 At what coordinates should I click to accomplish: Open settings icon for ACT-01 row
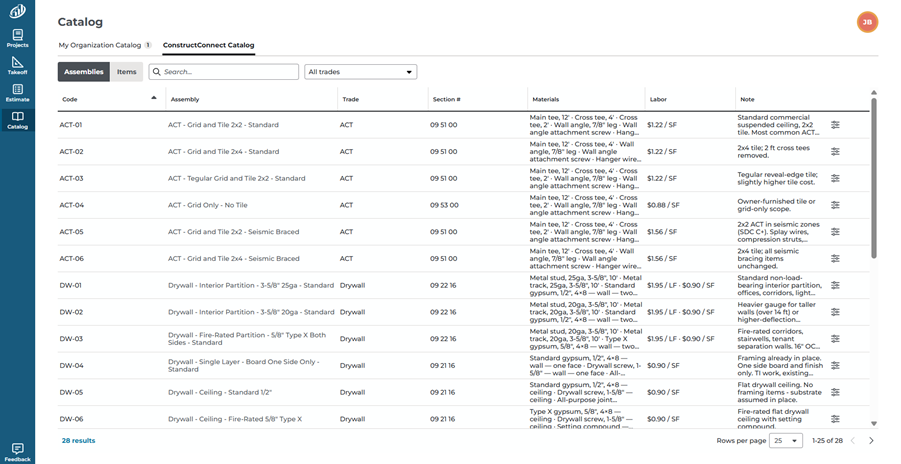[835, 125]
